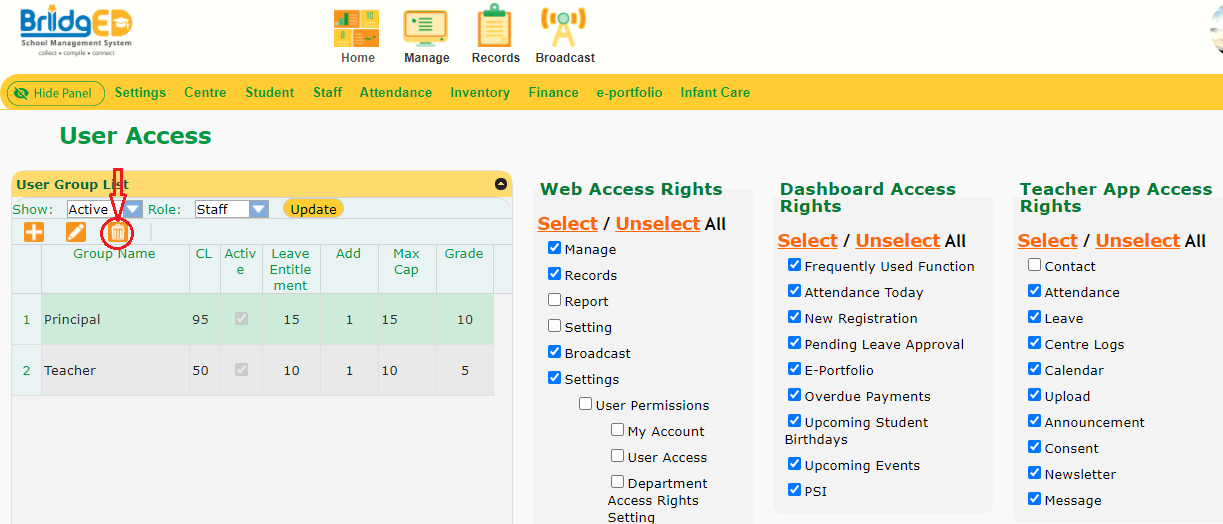The height and width of the screenshot is (524, 1223).
Task: Click Select All under Web Access Rights
Action: 567,224
